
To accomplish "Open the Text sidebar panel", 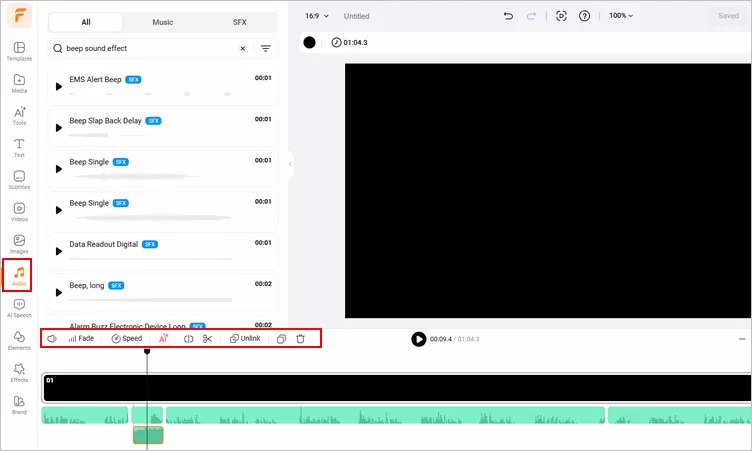I will pos(19,148).
